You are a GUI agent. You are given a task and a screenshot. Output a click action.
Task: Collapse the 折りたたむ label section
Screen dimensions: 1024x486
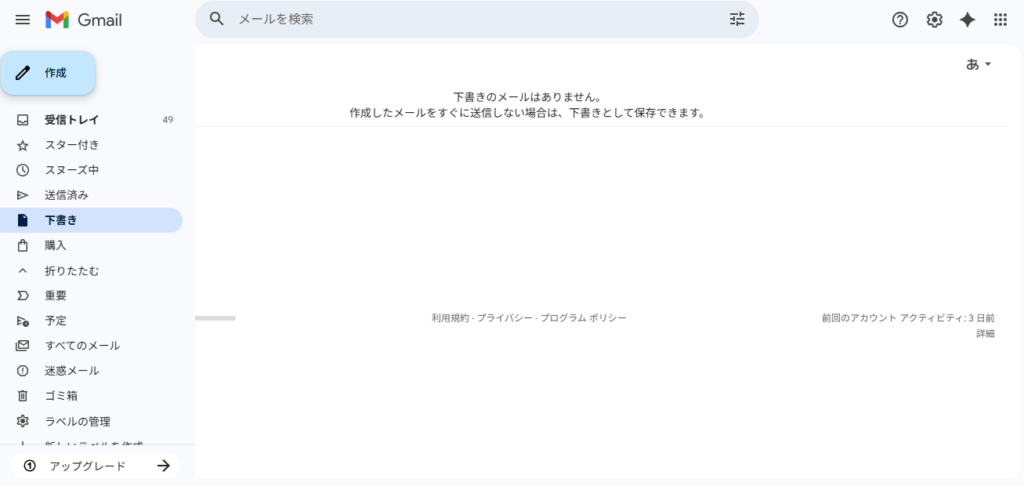click(71, 271)
